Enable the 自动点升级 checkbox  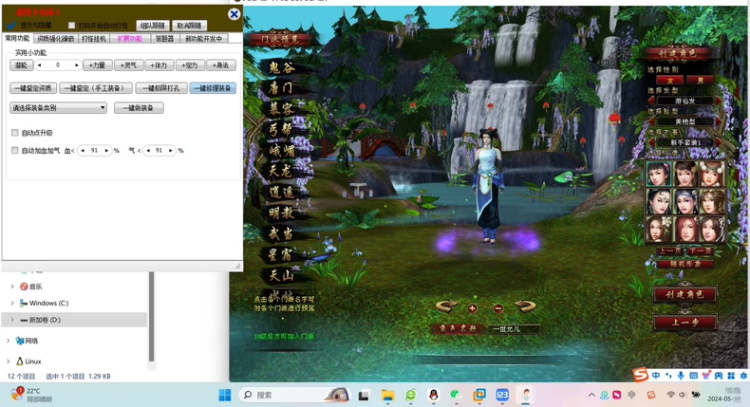click(14, 132)
